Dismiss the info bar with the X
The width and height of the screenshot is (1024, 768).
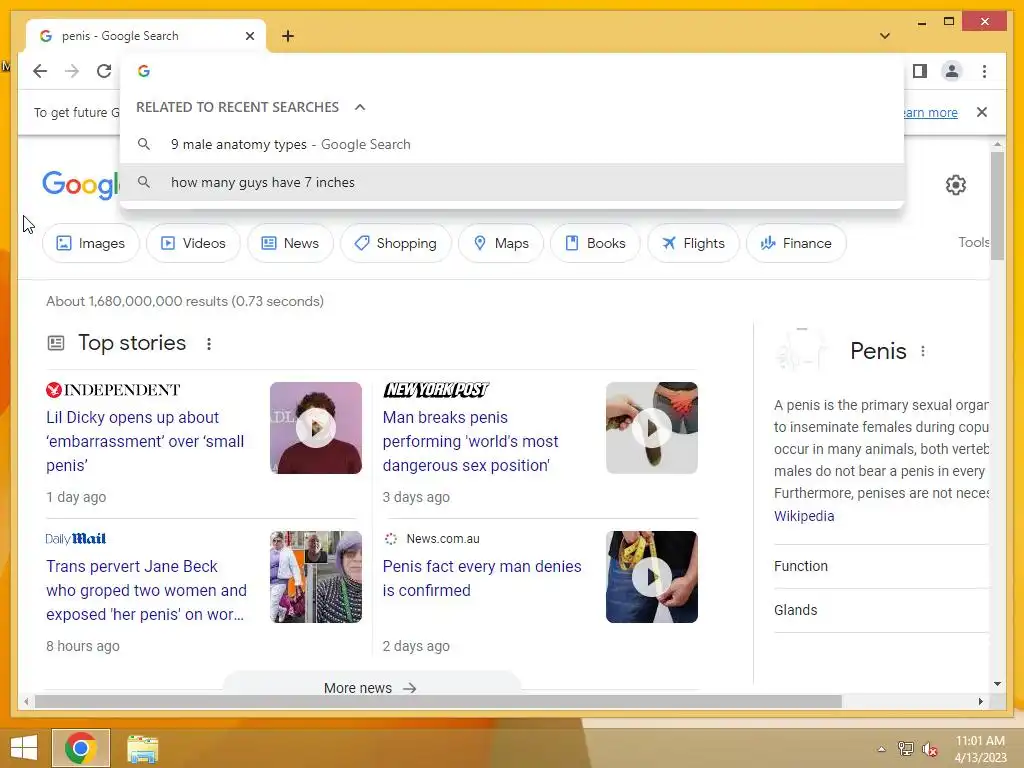tap(982, 112)
